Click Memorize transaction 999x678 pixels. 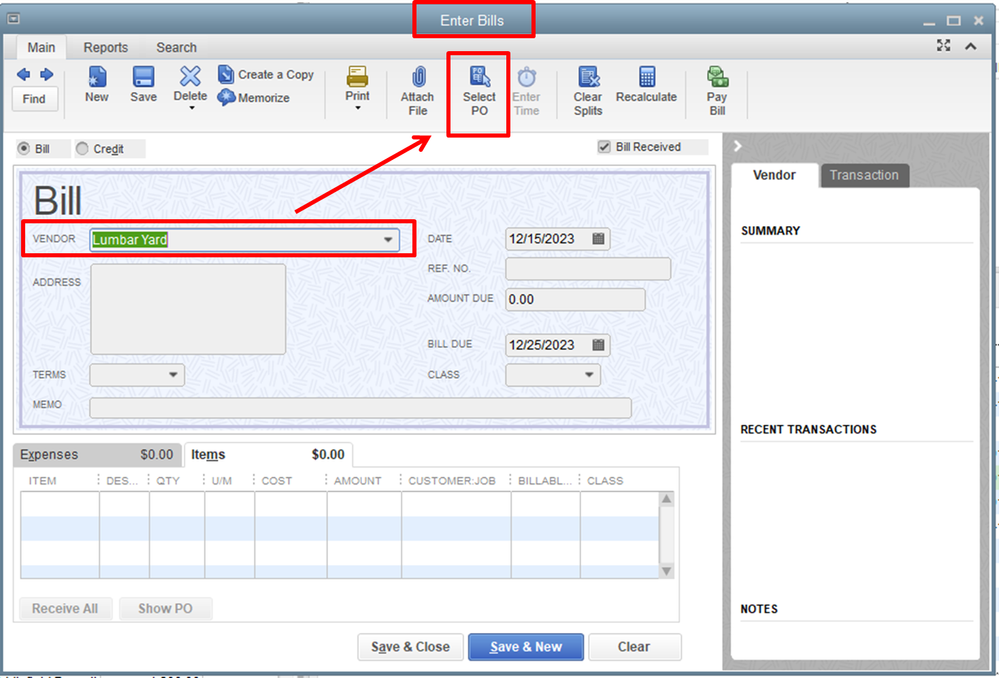point(254,97)
